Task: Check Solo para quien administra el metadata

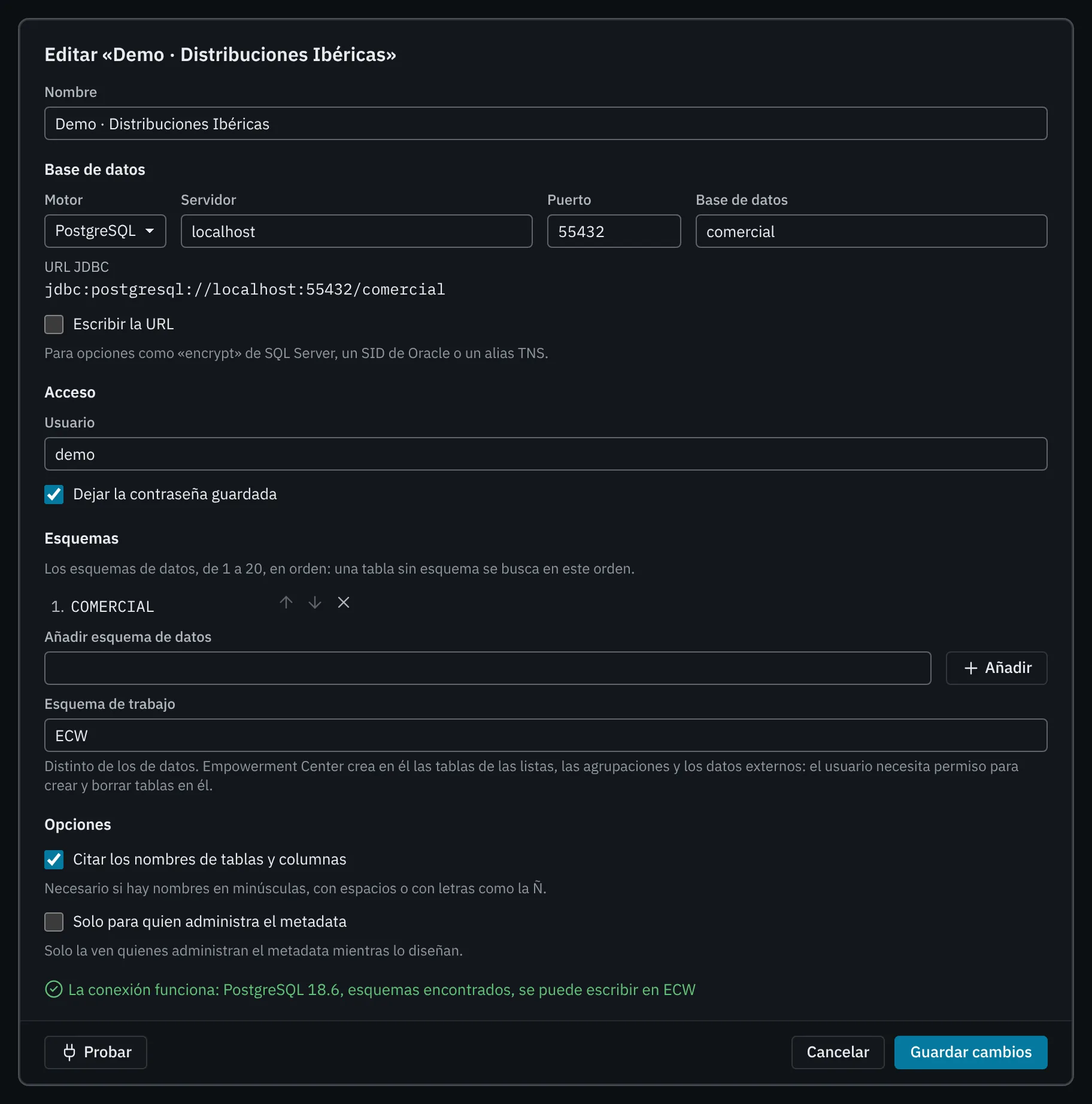Action: point(54,922)
